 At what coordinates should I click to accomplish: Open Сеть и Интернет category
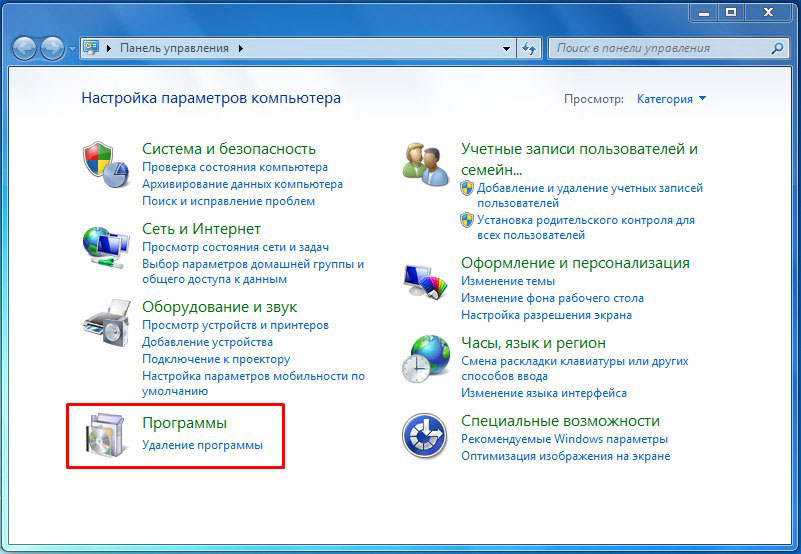201,229
